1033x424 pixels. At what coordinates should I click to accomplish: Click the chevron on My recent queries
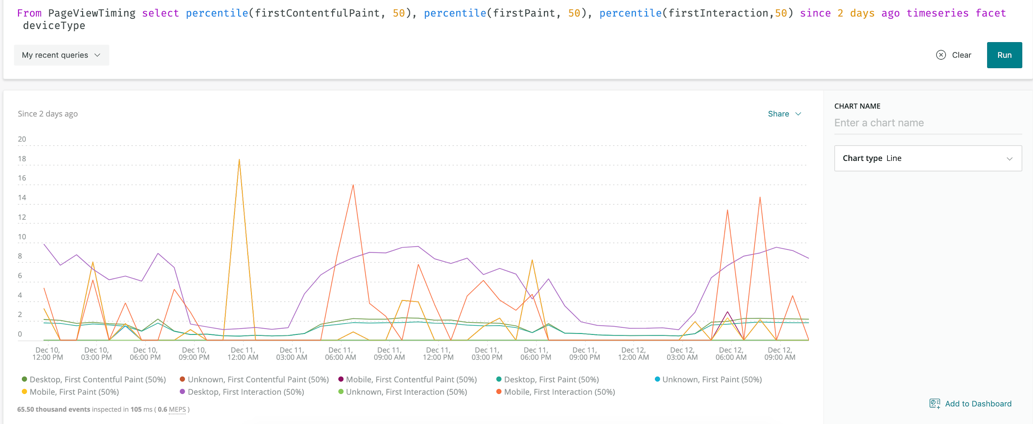point(98,55)
